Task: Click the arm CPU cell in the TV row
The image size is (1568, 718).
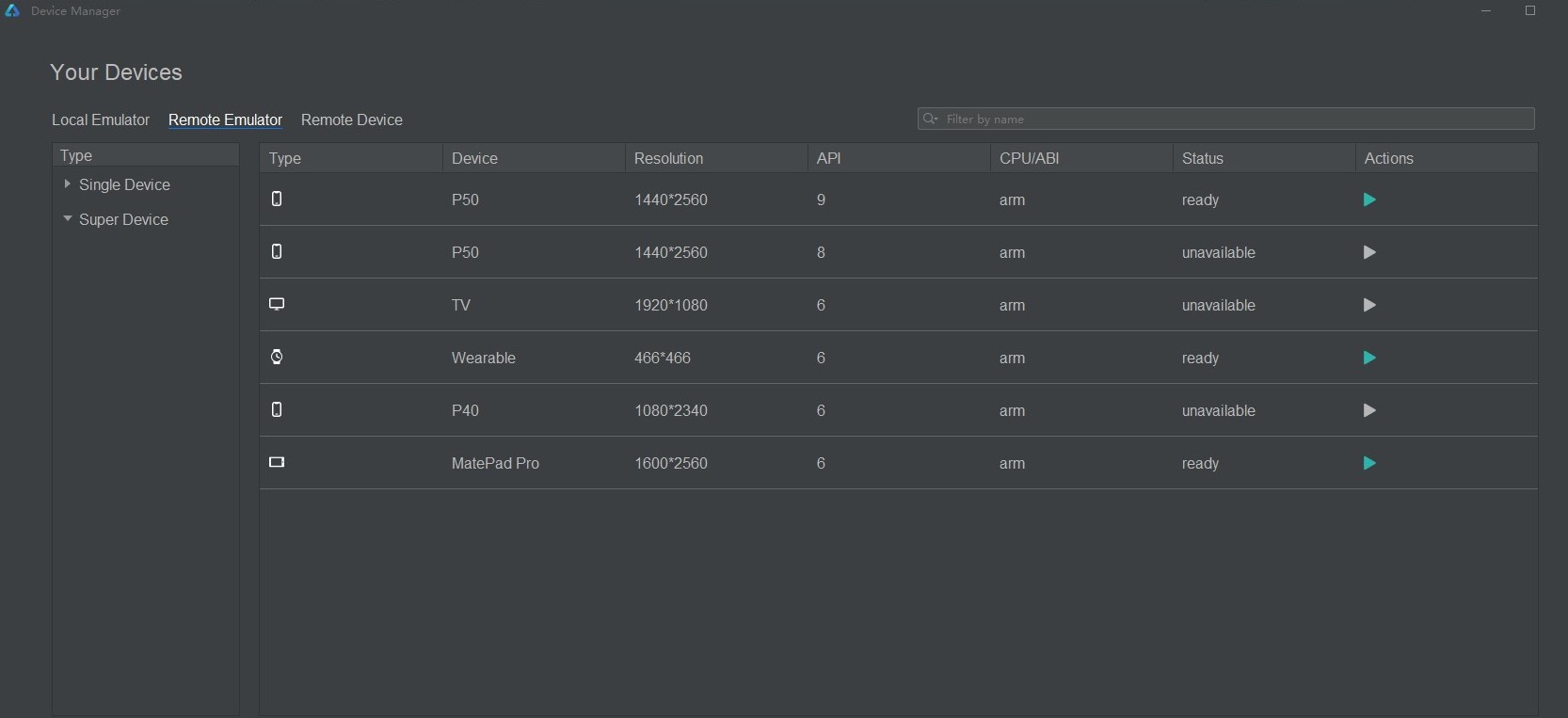Action: click(x=1012, y=305)
